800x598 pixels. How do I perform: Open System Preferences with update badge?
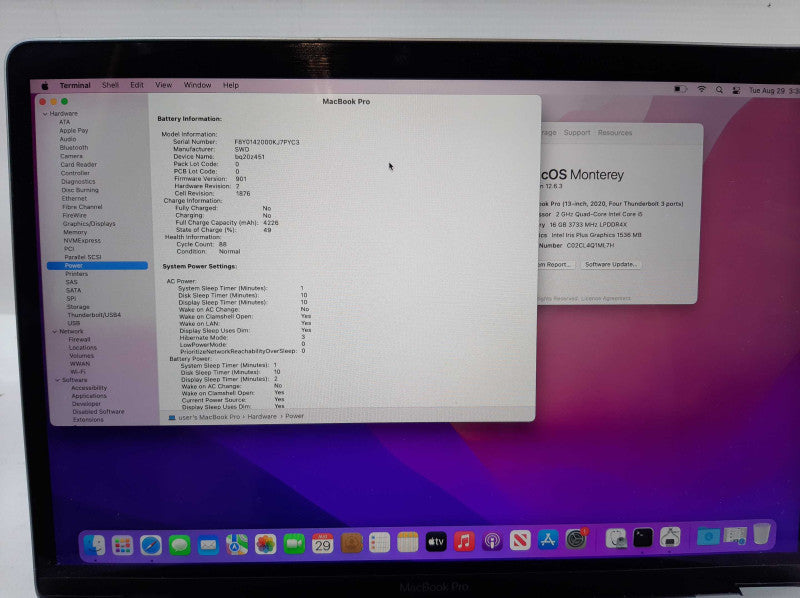(576, 539)
